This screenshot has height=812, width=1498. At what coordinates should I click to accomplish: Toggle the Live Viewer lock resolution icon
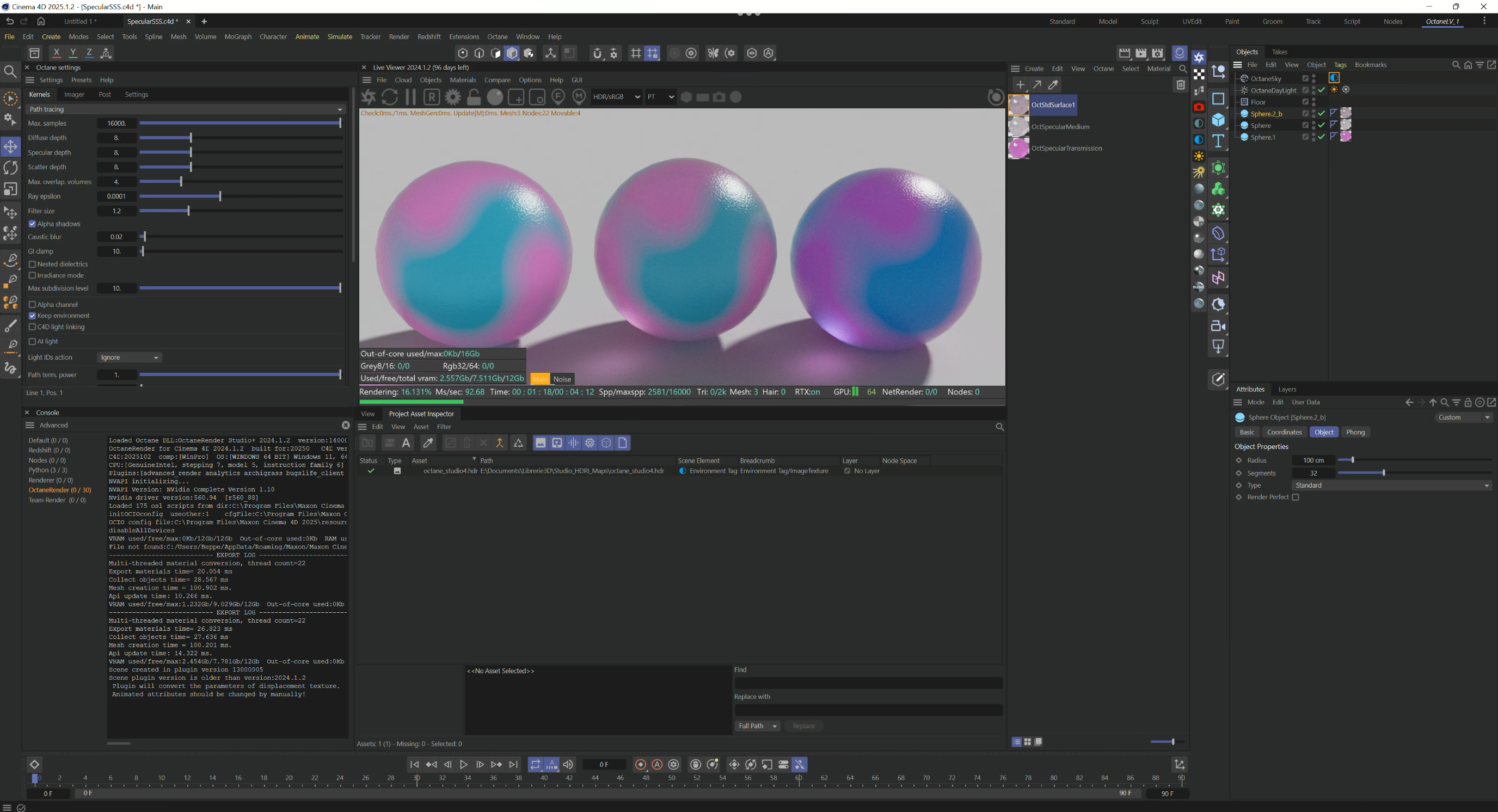click(474, 97)
